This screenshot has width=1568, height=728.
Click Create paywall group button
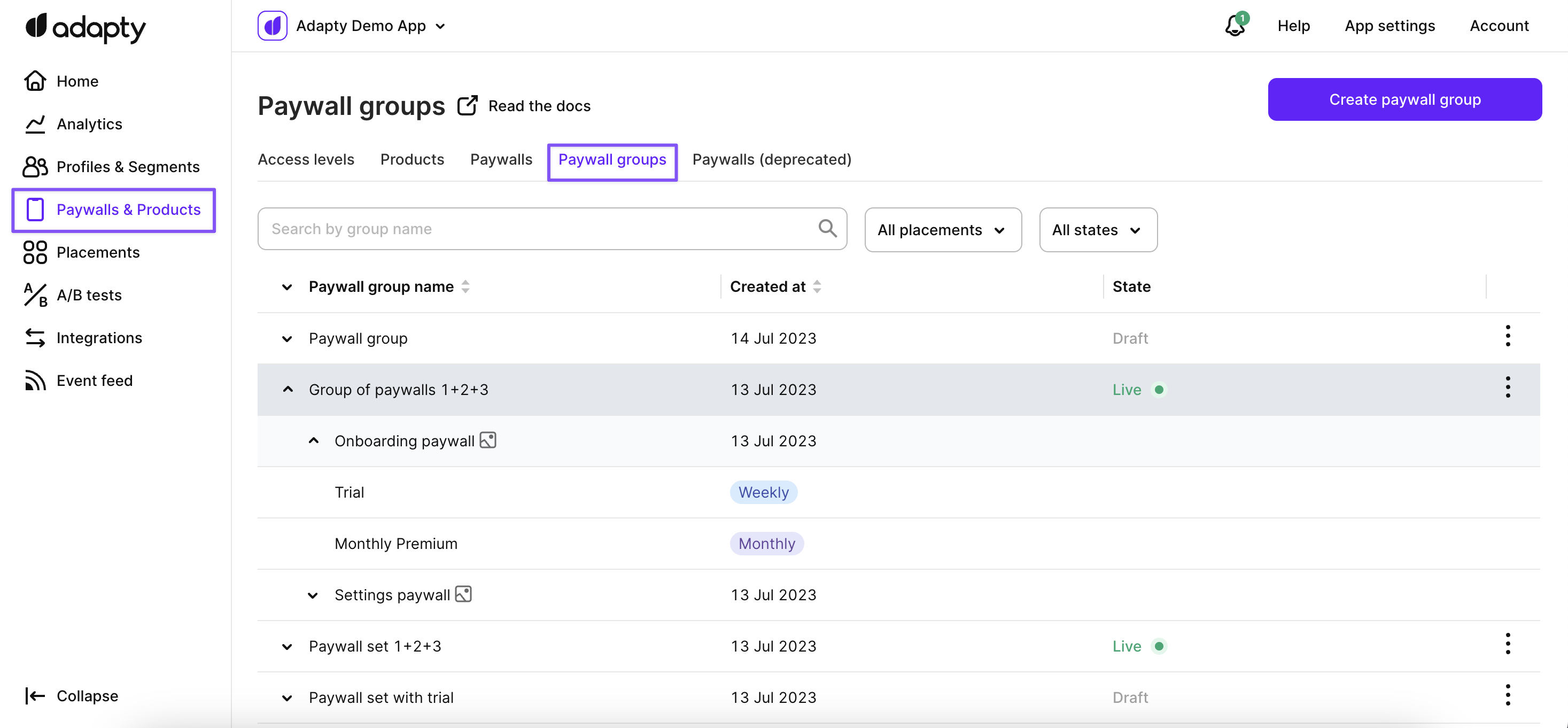[x=1404, y=99]
